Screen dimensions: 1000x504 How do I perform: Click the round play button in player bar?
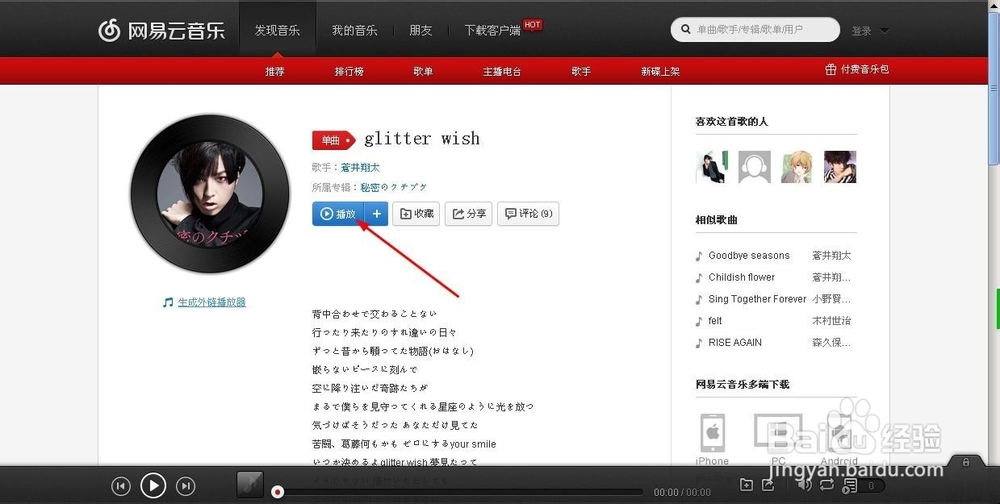(x=153, y=486)
